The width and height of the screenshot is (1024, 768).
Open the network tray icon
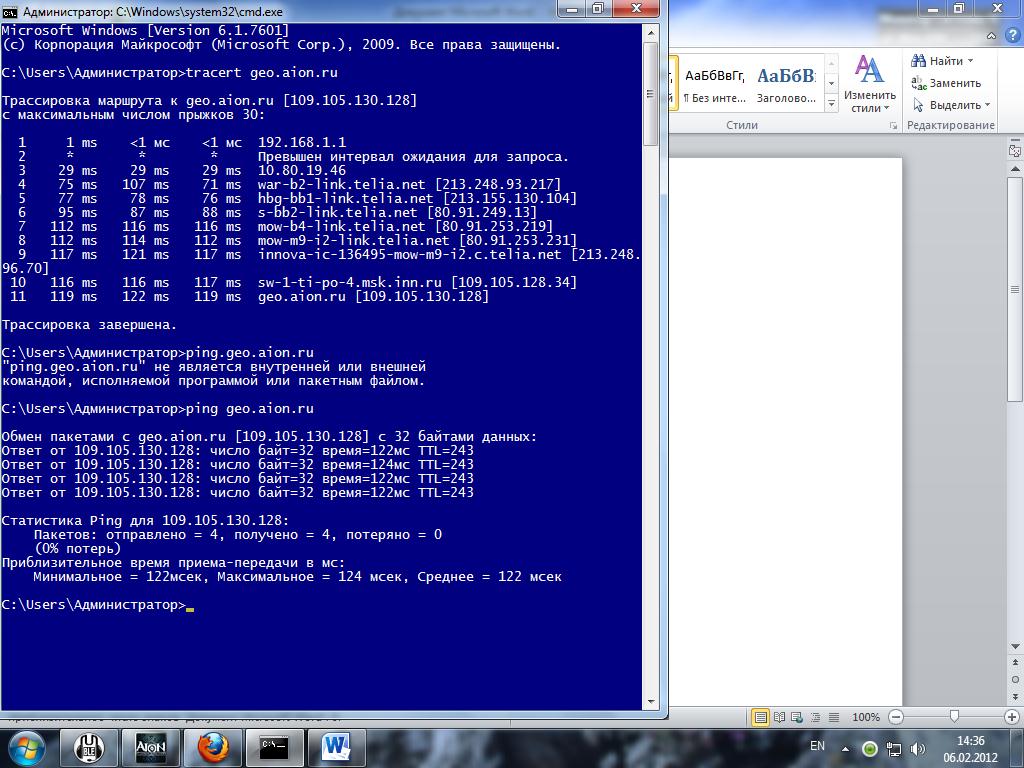click(x=893, y=748)
